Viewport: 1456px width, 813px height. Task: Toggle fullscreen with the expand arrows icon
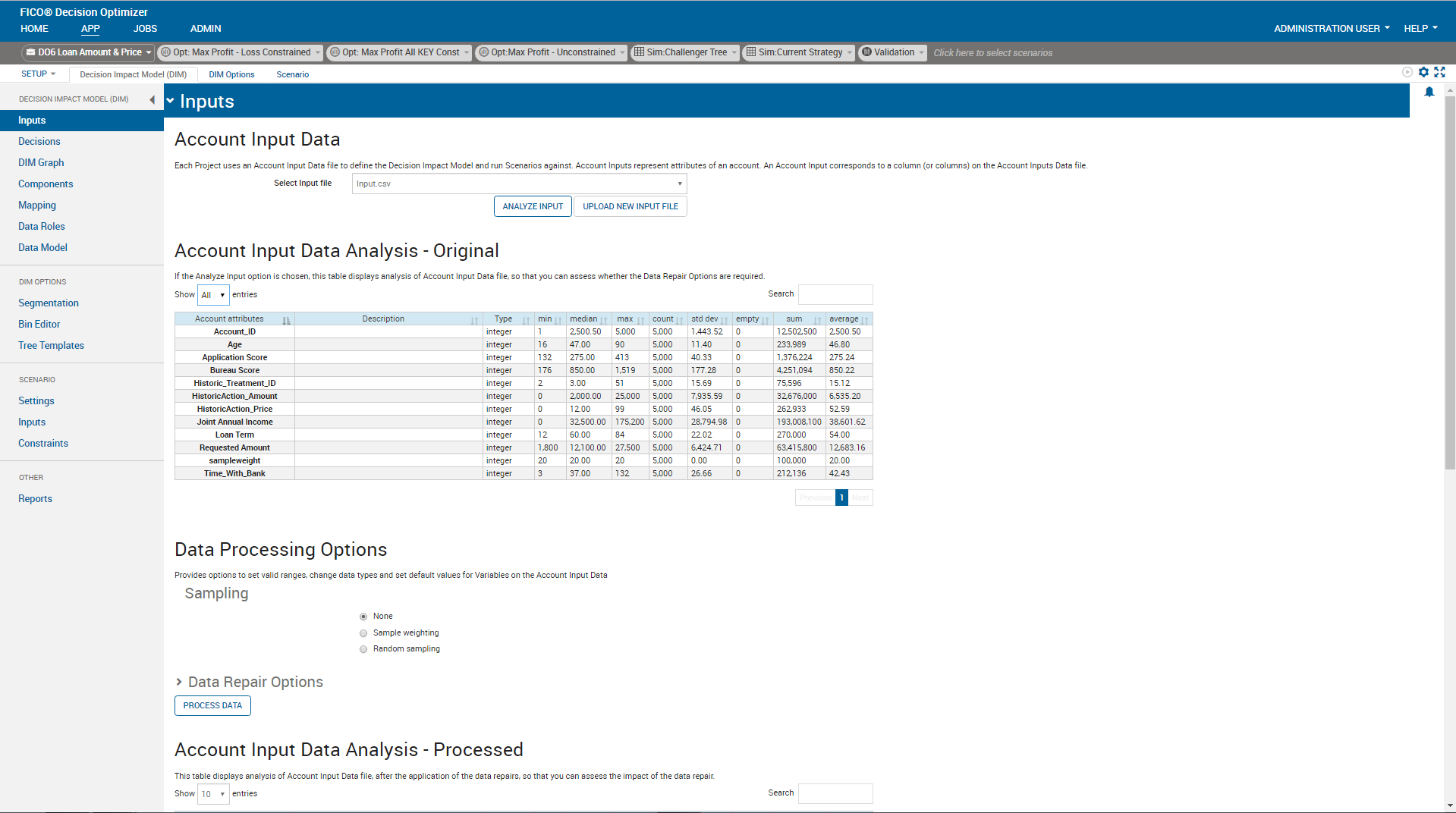pyautogui.click(x=1440, y=72)
